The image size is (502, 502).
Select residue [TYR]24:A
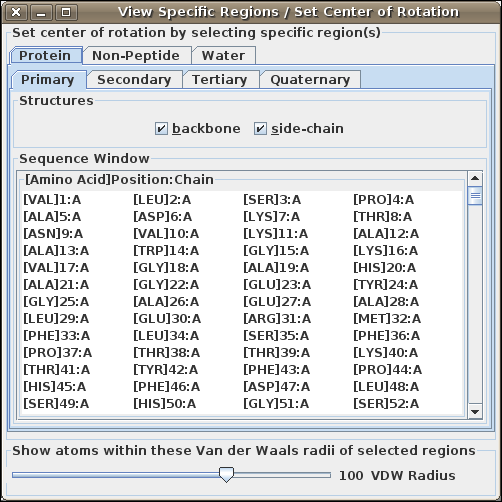386,285
